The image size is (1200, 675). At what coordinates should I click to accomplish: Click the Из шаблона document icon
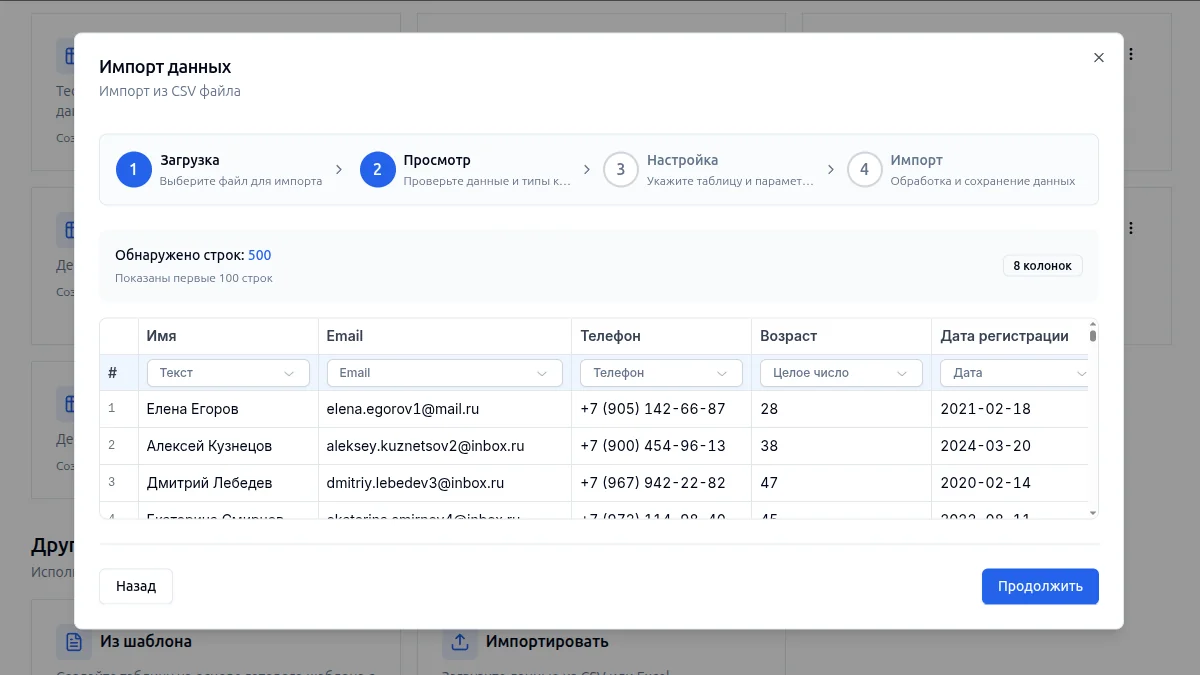74,641
